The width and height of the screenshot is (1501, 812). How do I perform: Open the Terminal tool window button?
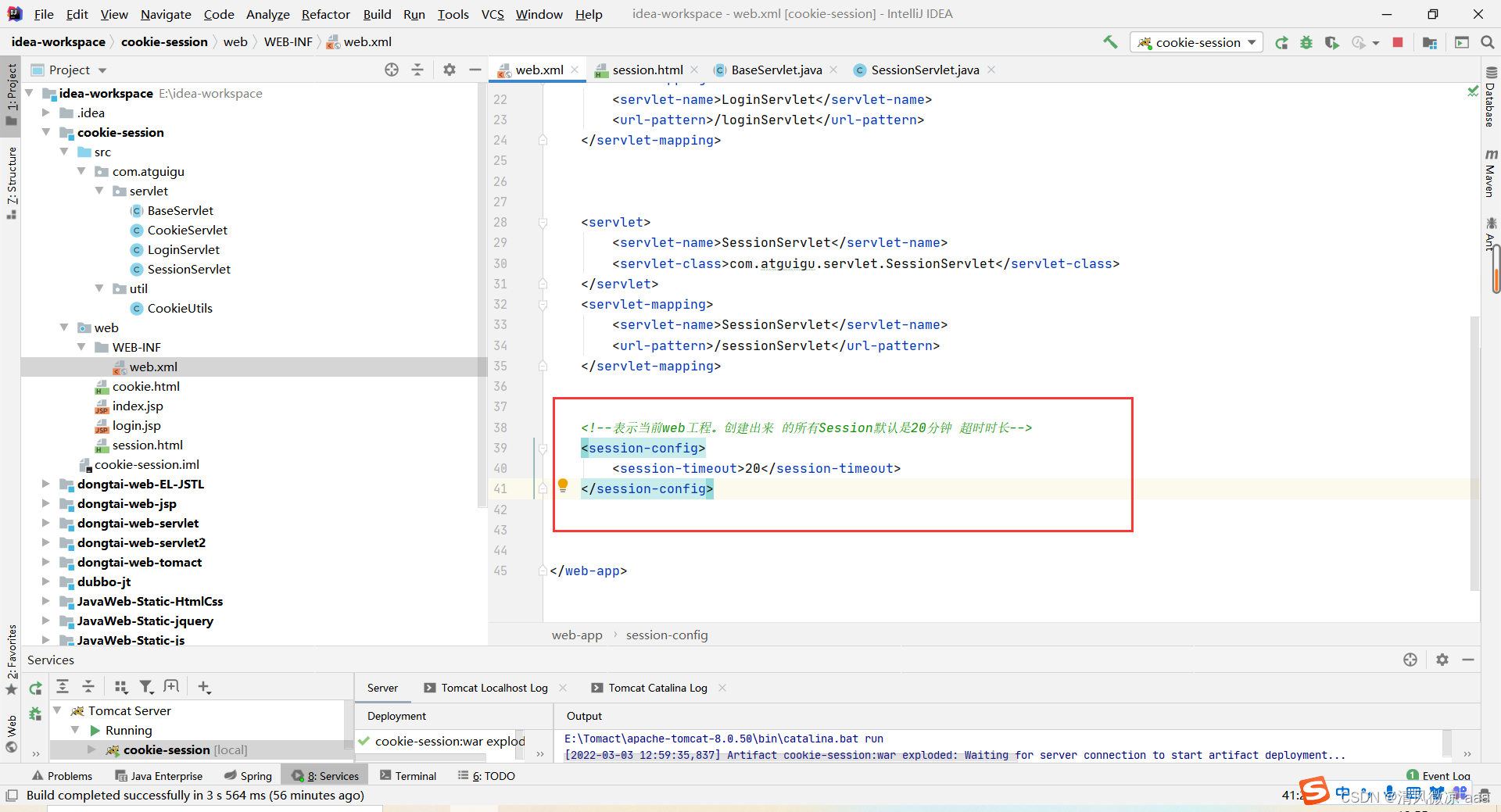pyautogui.click(x=407, y=776)
